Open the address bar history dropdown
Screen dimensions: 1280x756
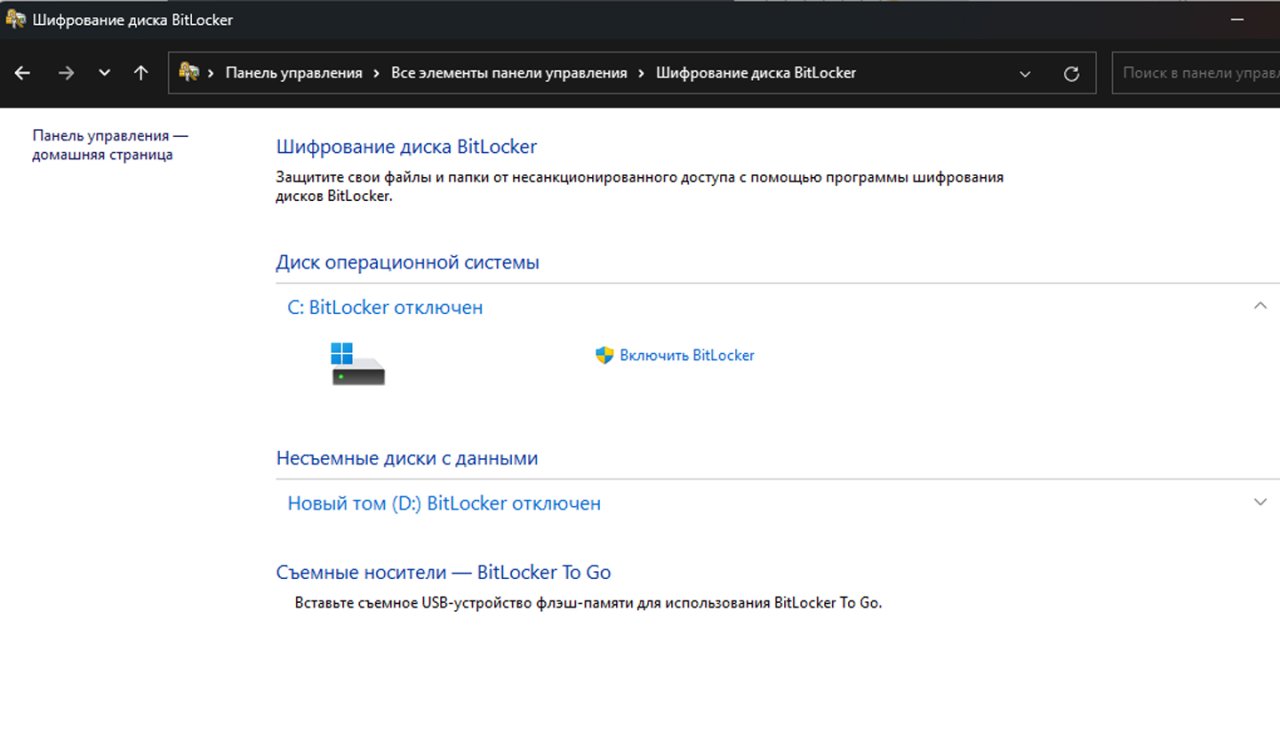[1024, 73]
